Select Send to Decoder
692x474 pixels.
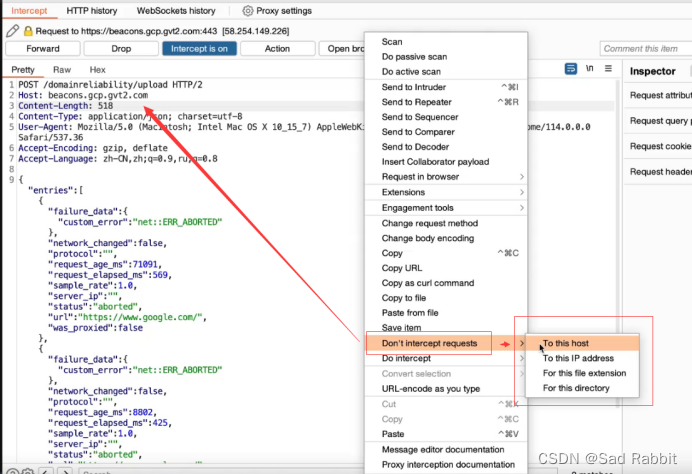tap(446, 147)
